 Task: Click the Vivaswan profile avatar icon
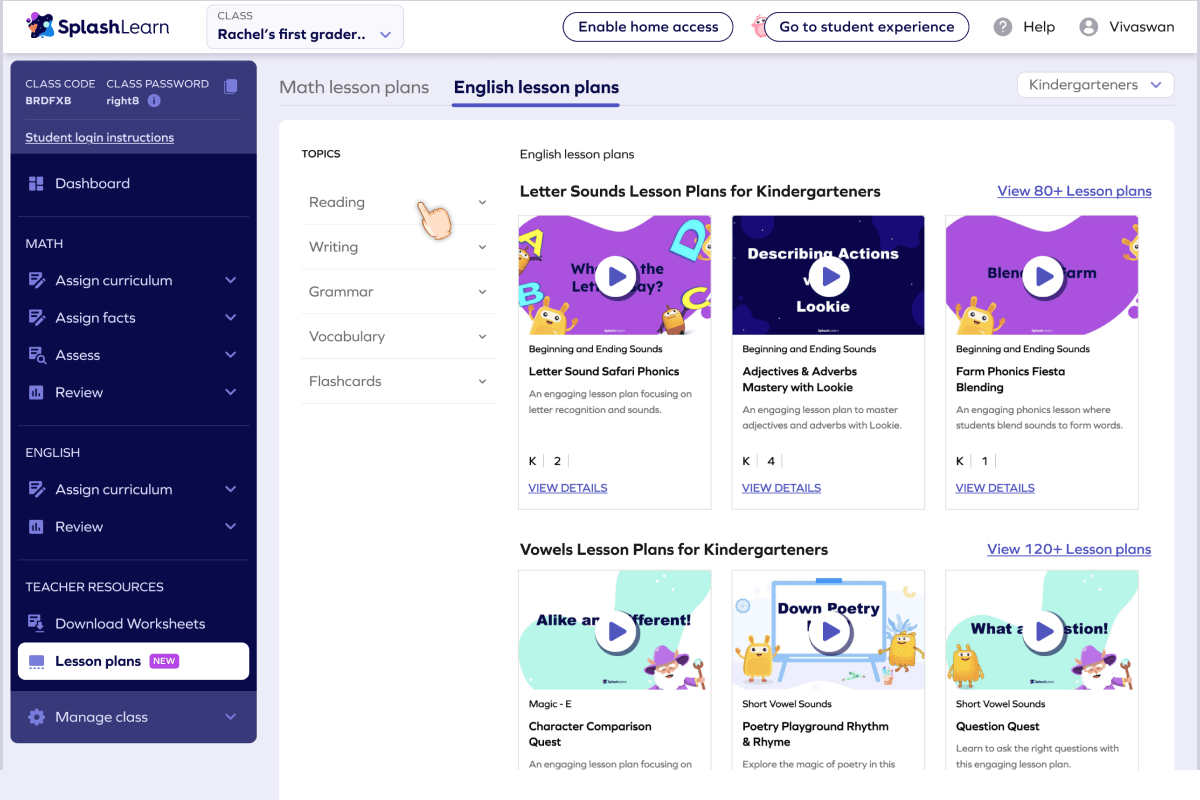pos(1089,27)
